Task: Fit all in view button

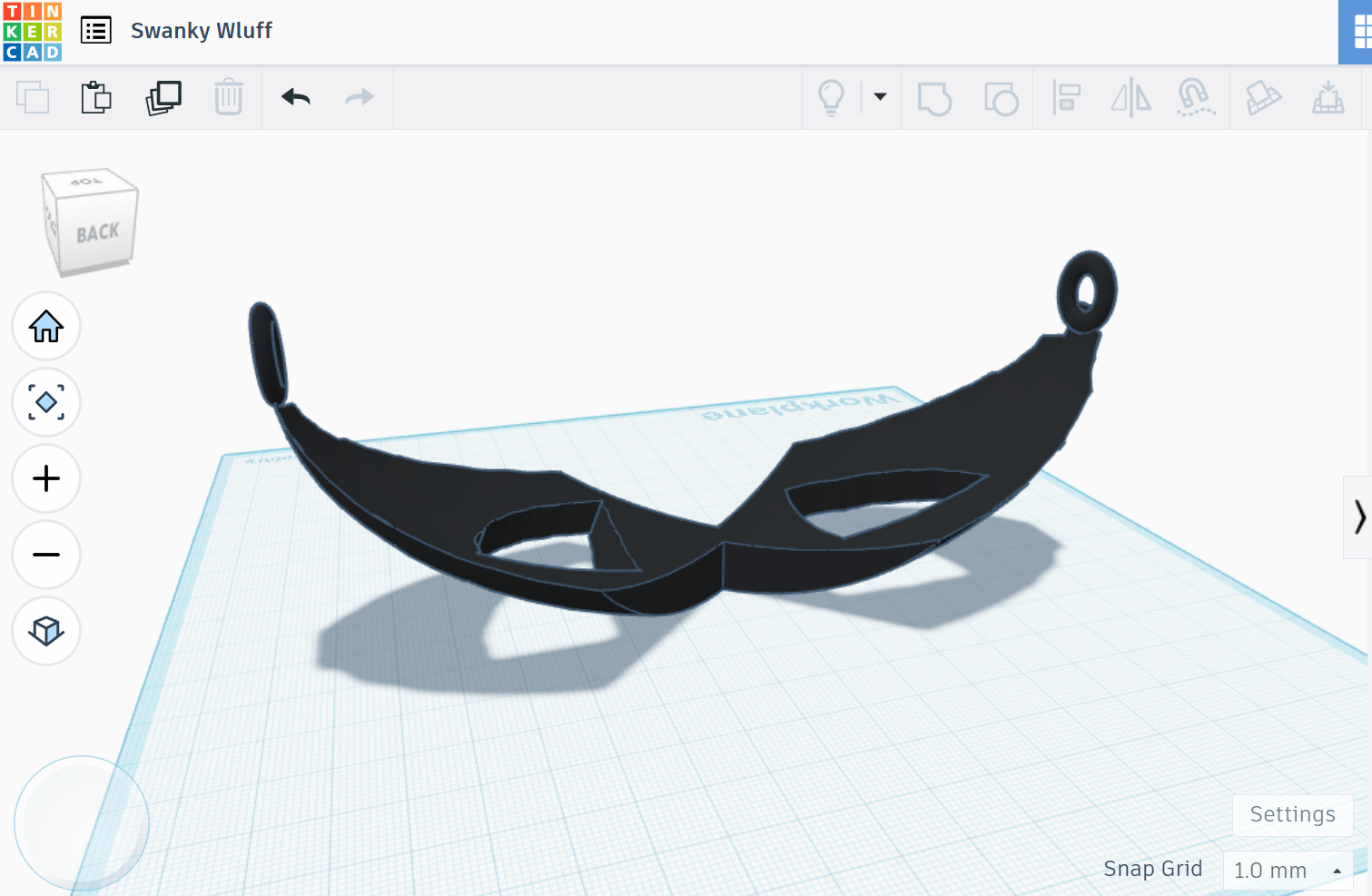Action: coord(46,402)
